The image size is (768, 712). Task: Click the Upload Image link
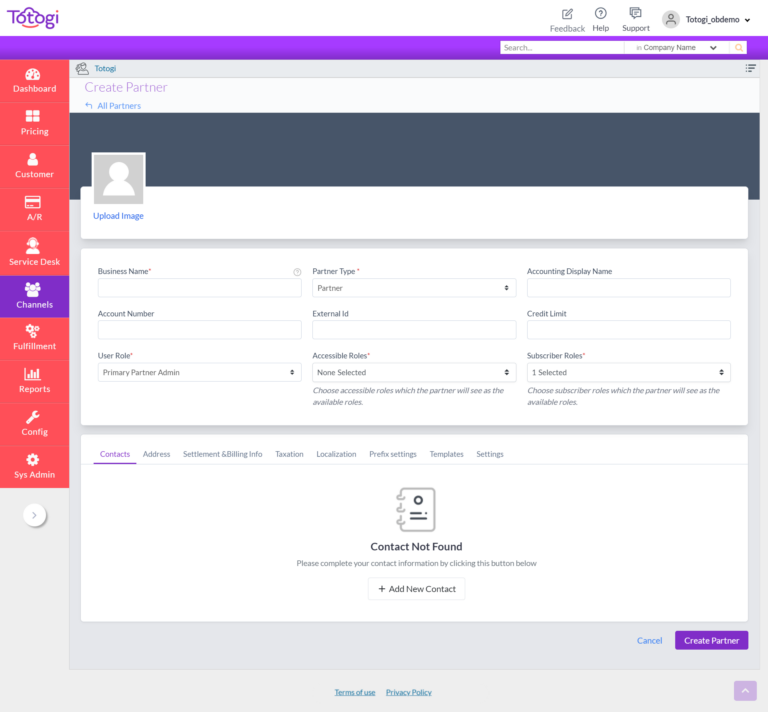pyautogui.click(x=118, y=216)
